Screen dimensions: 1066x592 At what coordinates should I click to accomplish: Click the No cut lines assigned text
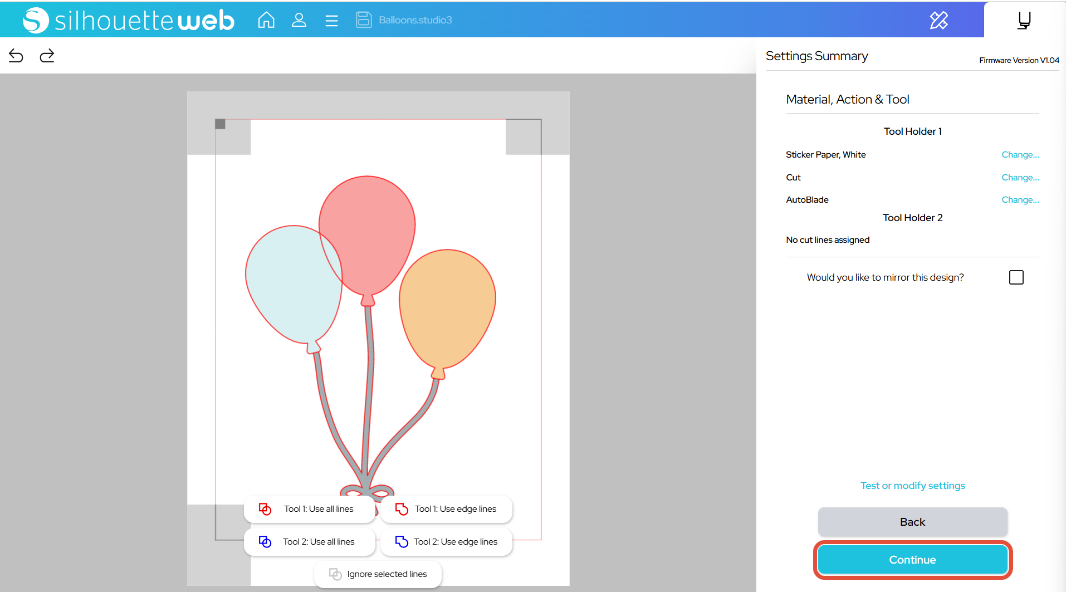click(827, 240)
